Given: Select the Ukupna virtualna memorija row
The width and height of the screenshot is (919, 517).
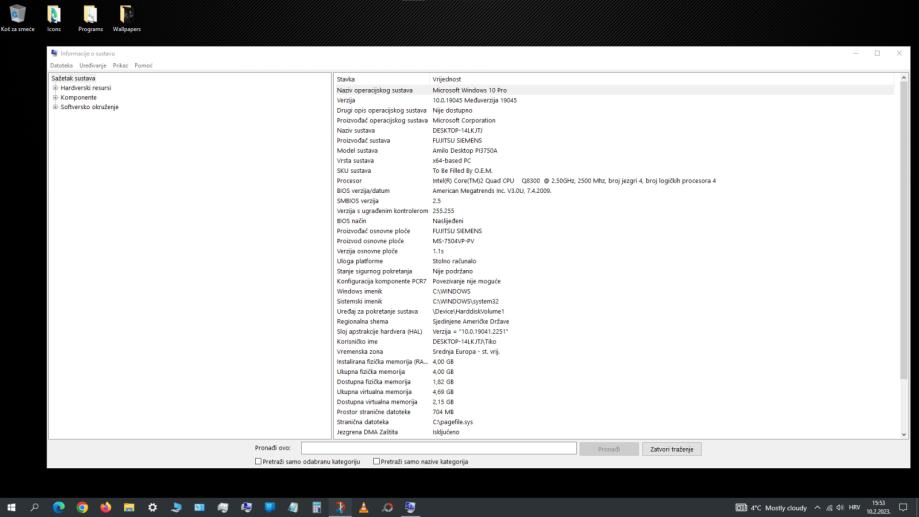Looking at the screenshot, I should coord(615,392).
